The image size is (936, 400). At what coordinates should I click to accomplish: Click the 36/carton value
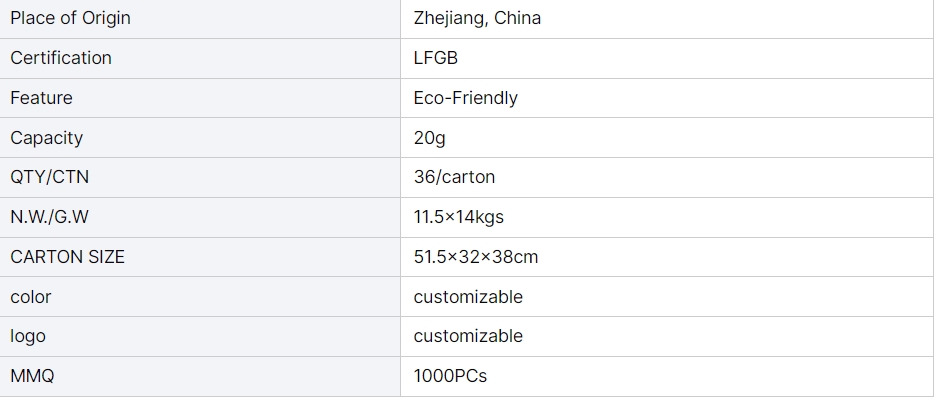[454, 177]
